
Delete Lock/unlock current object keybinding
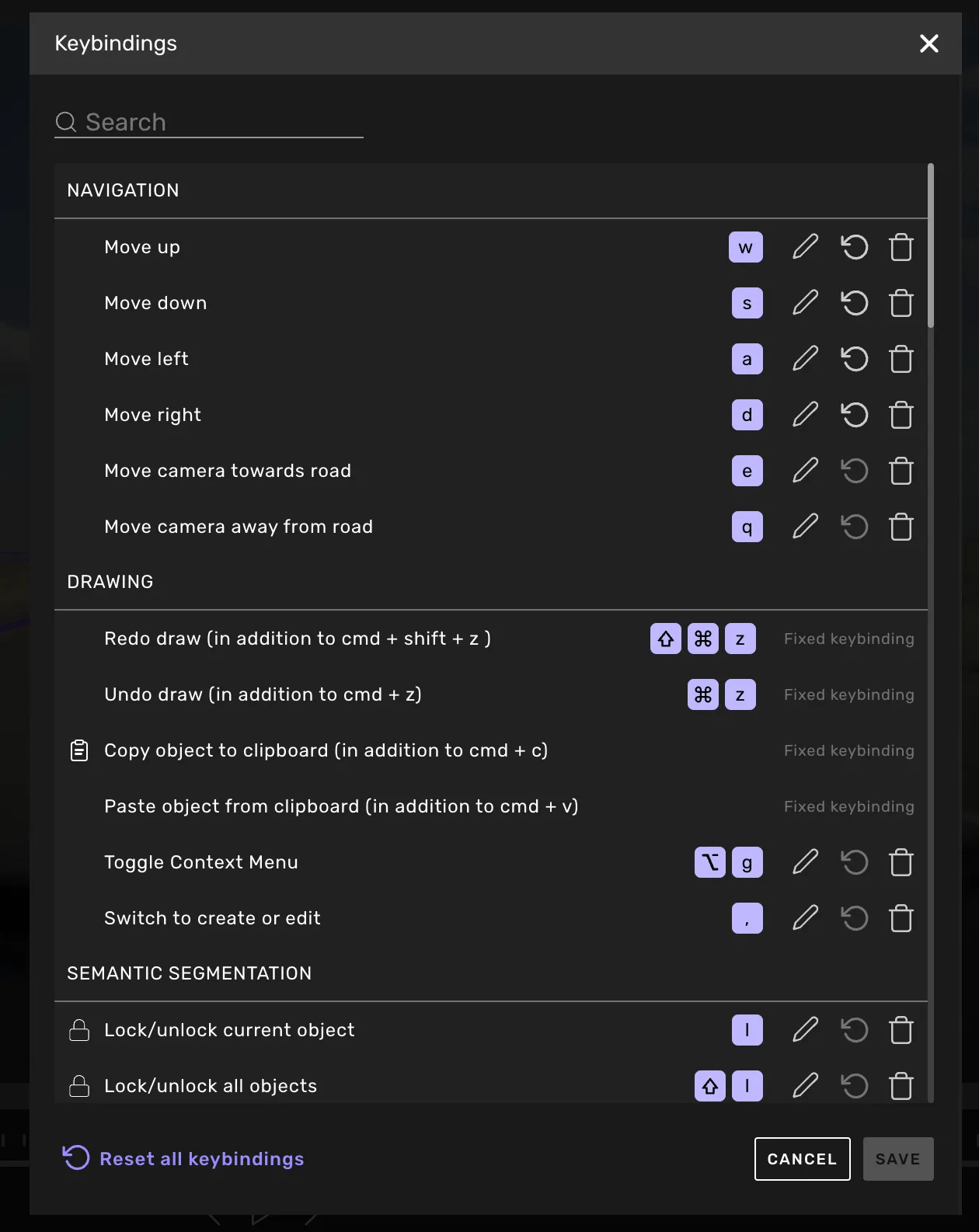pos(901,1030)
